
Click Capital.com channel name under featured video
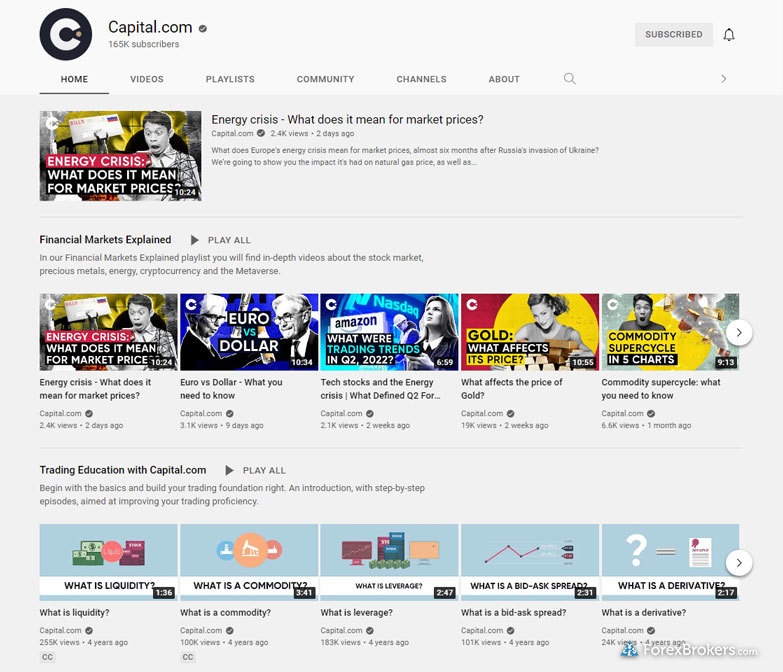point(232,133)
